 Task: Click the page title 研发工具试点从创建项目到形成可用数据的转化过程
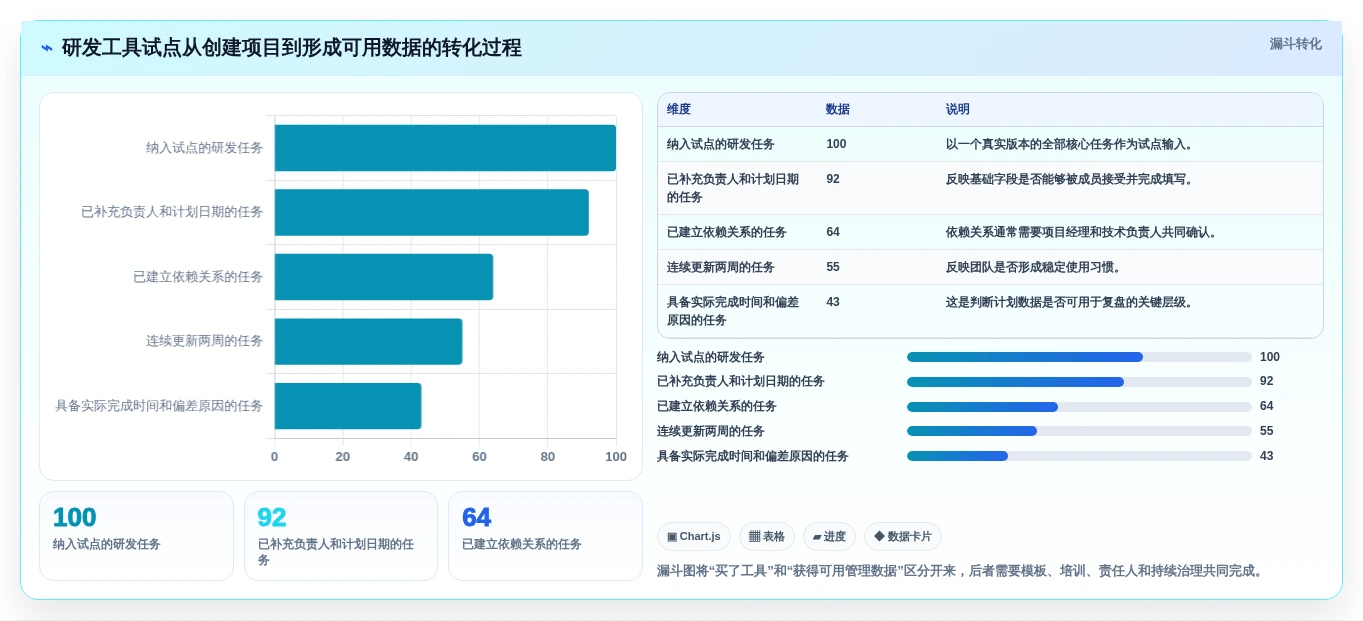292,48
